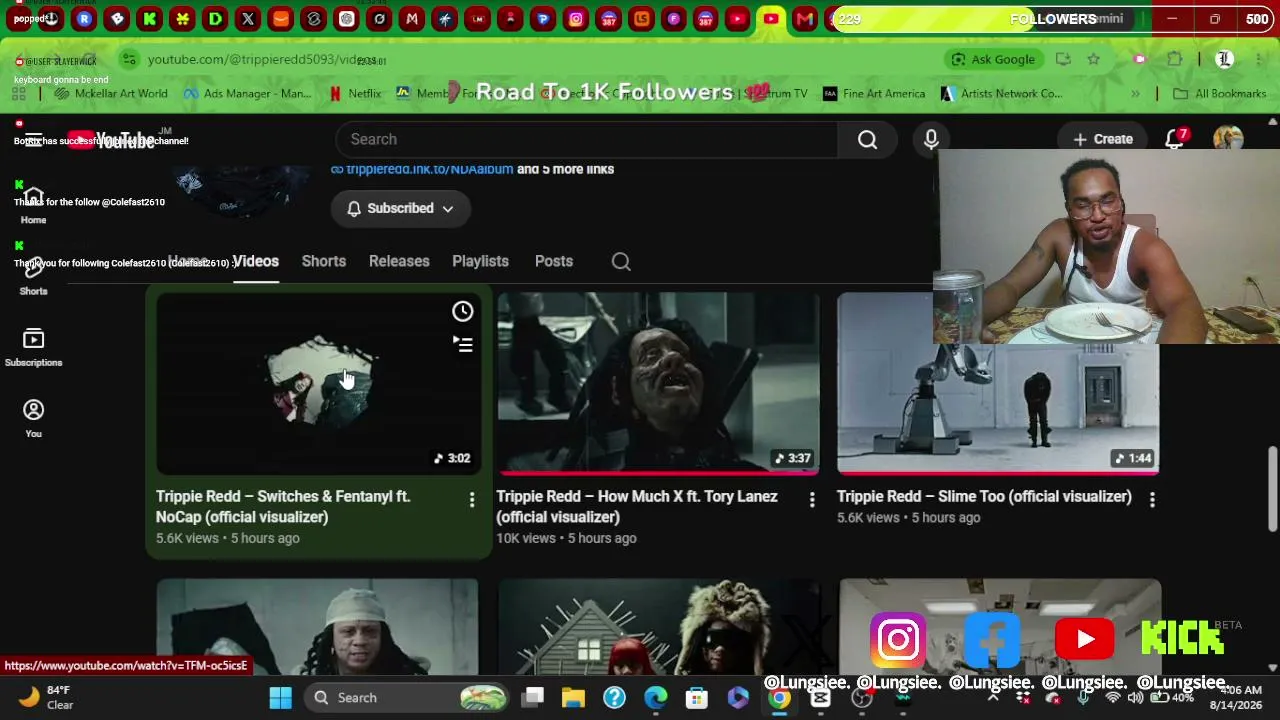Open the All Bookmarks folder
Screen dimensions: 1280x720
(x=1220, y=94)
